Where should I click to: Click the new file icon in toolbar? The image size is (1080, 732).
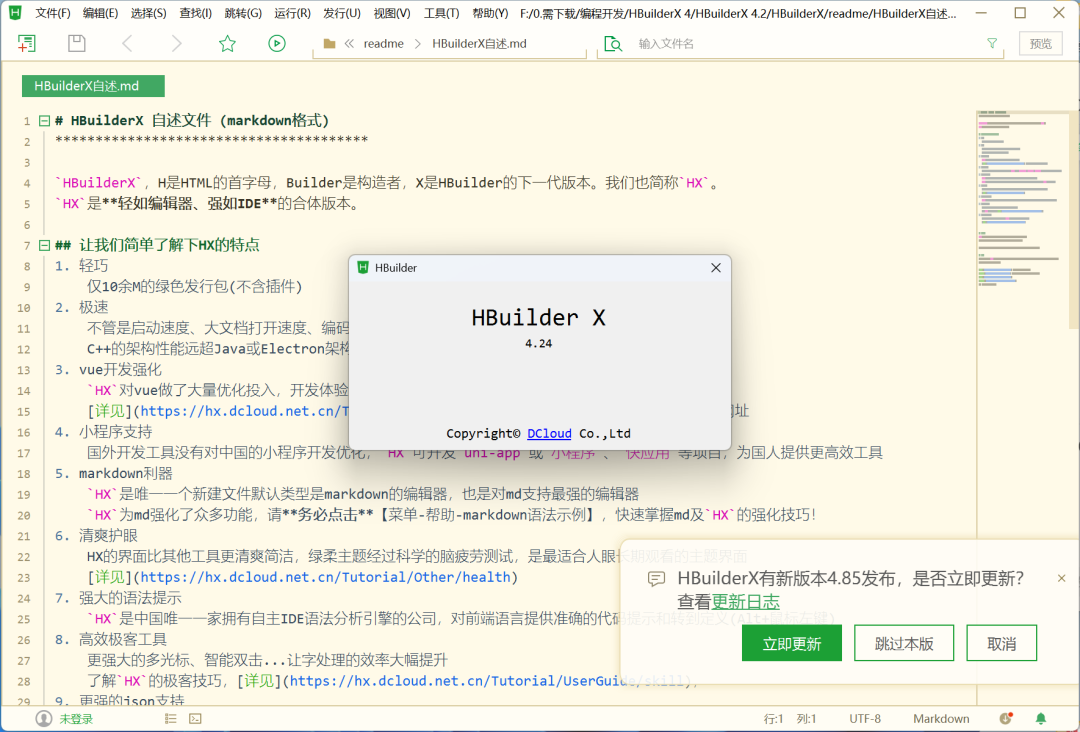pos(26,43)
